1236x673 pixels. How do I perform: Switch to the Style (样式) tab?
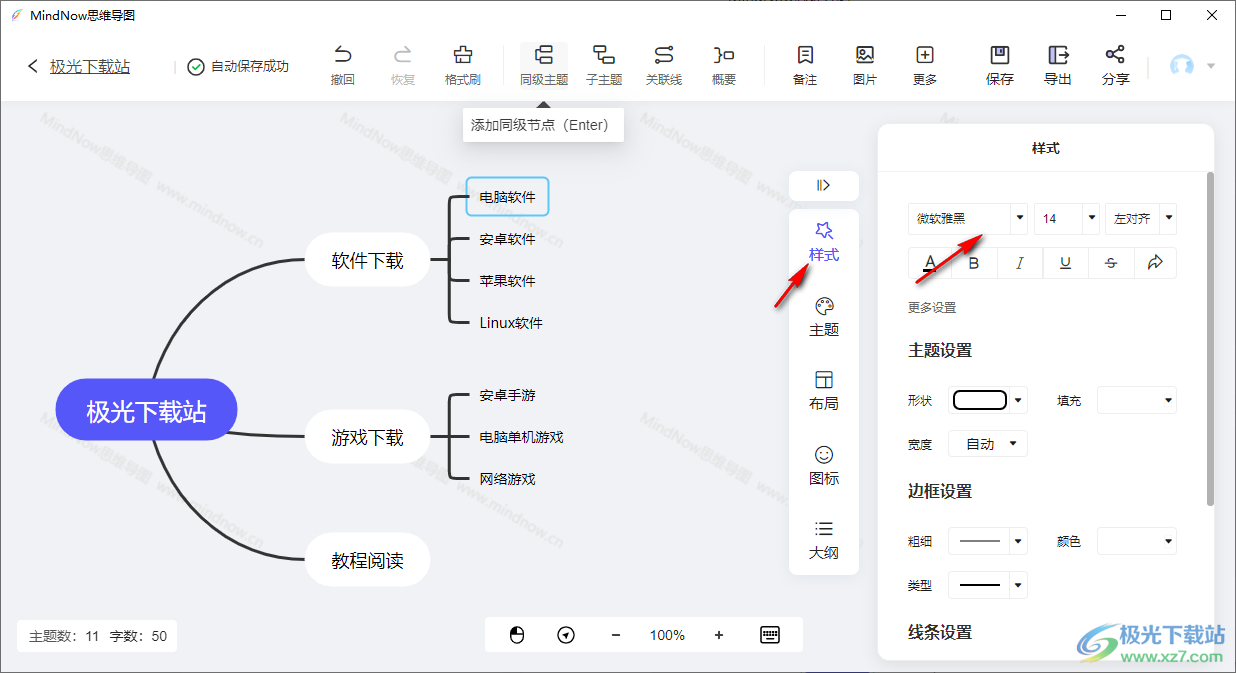click(824, 242)
